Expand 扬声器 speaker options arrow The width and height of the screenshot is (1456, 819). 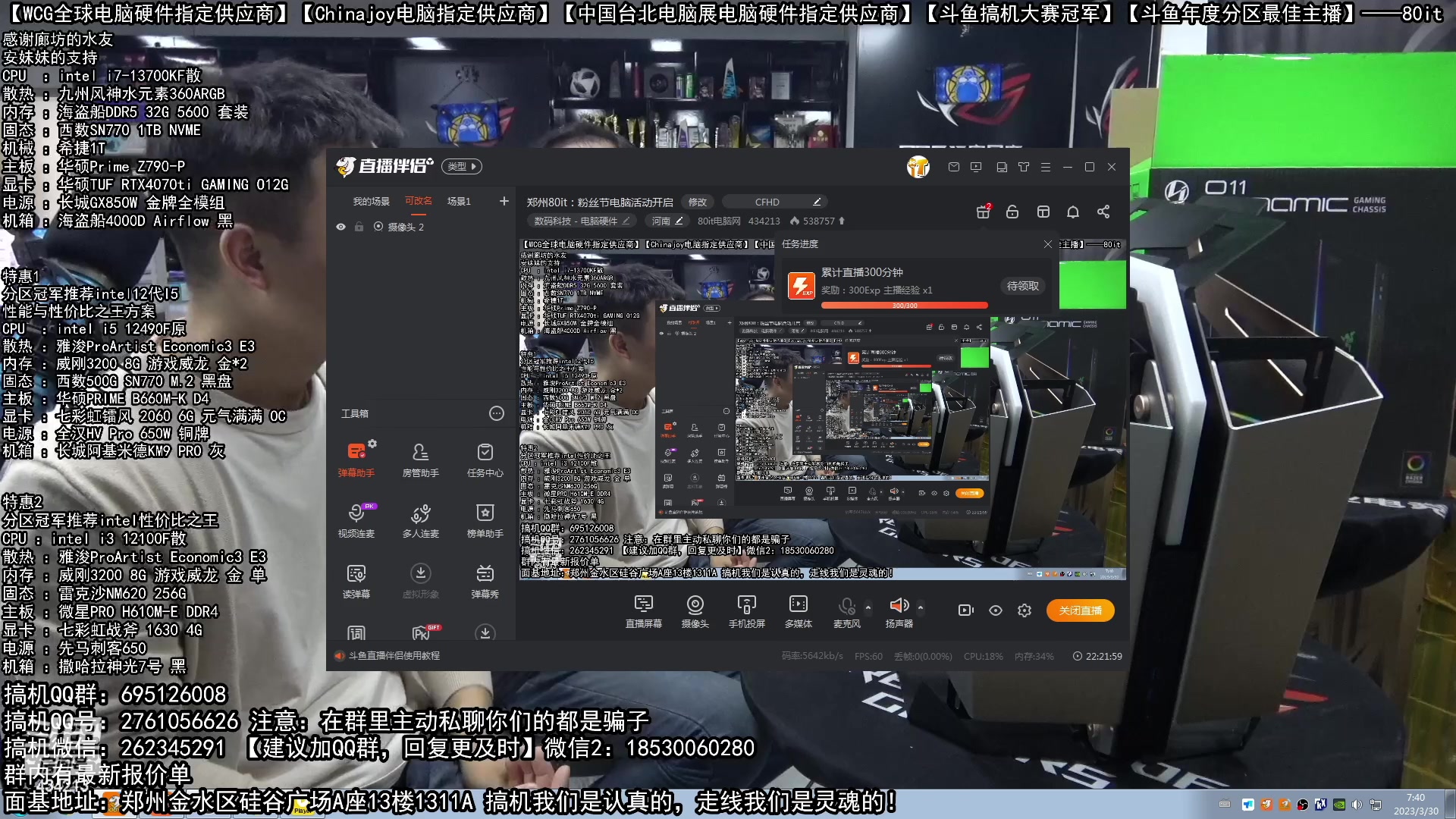[921, 607]
